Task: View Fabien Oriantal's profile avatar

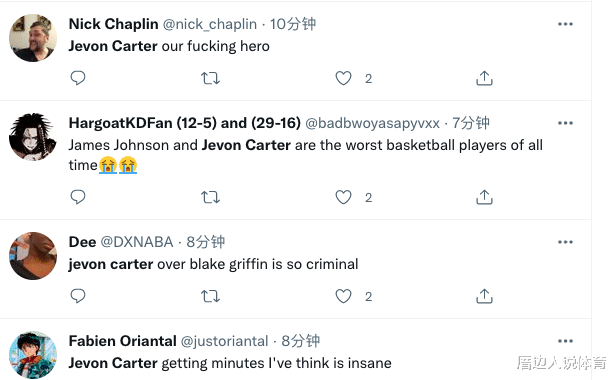Action: [x=33, y=355]
